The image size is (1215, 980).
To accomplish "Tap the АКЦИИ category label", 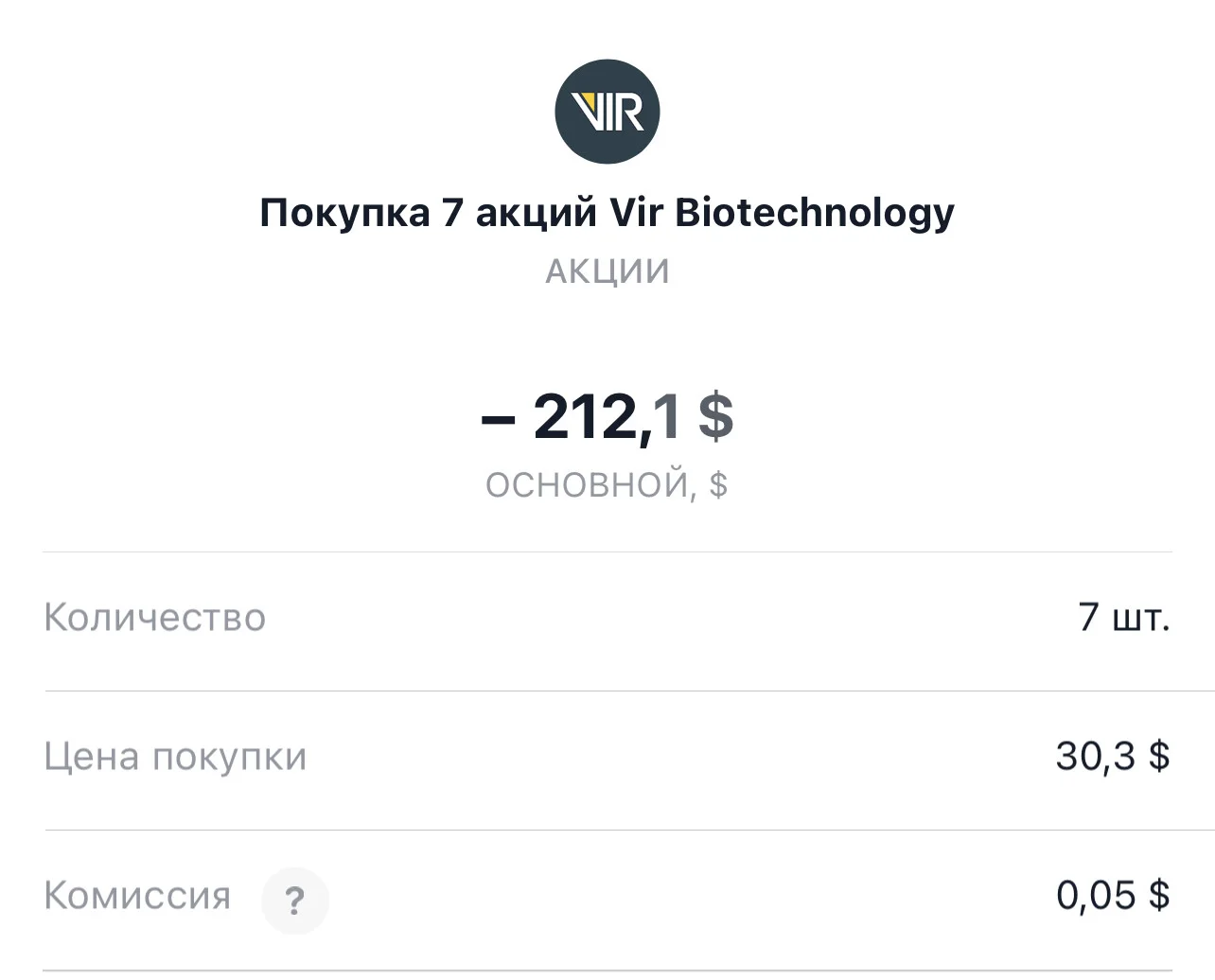I will tap(607, 271).
